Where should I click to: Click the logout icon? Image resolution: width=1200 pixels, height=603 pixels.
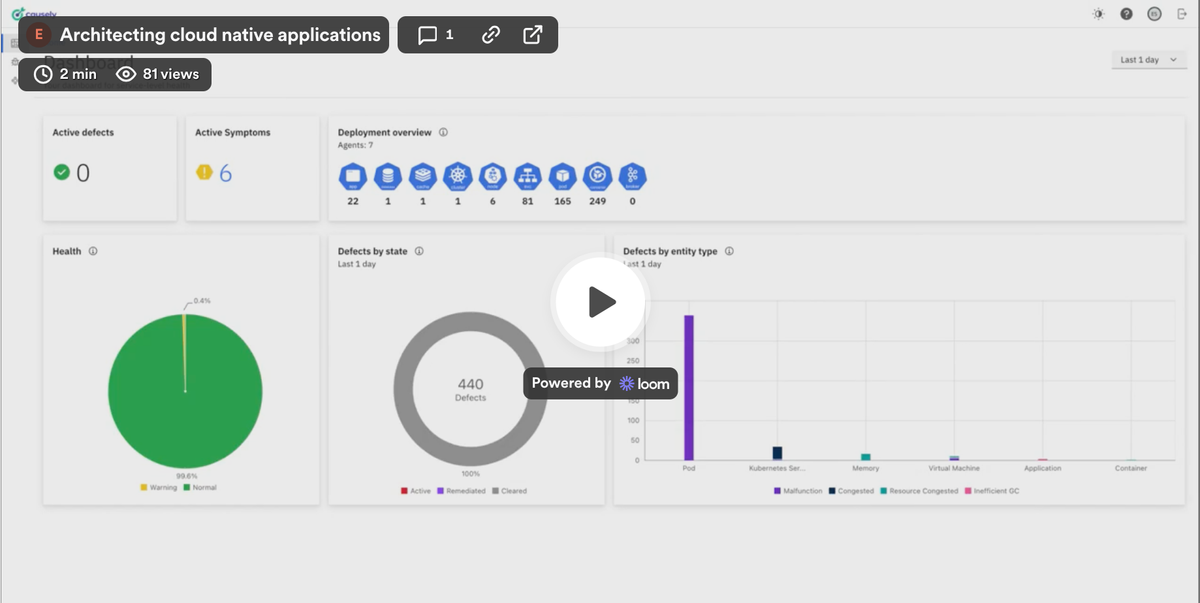pos(1180,14)
